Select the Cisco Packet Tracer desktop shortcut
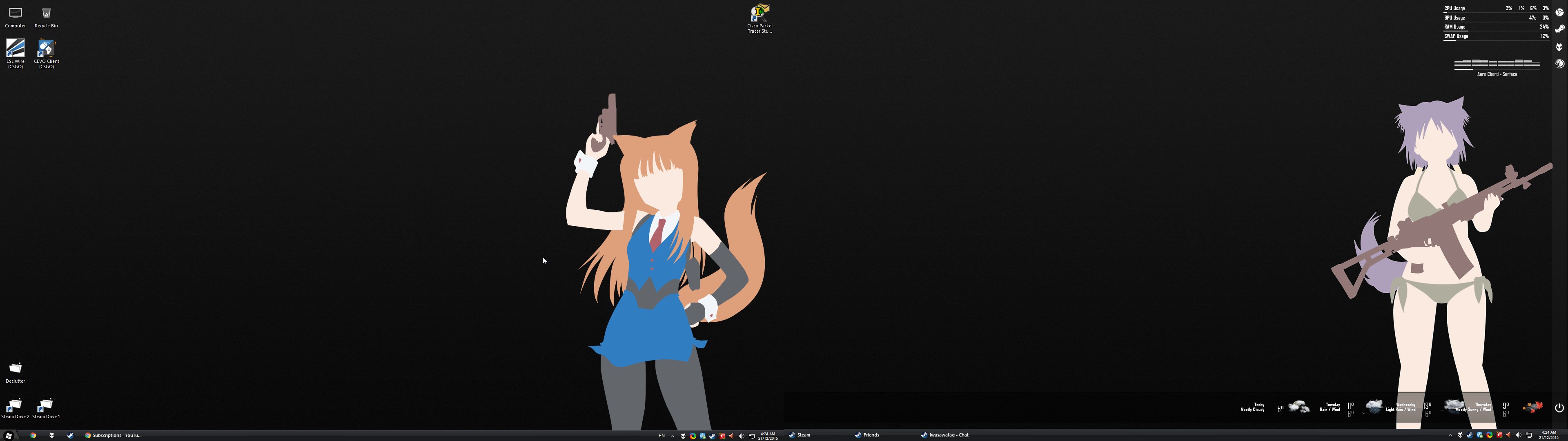 pyautogui.click(x=759, y=18)
